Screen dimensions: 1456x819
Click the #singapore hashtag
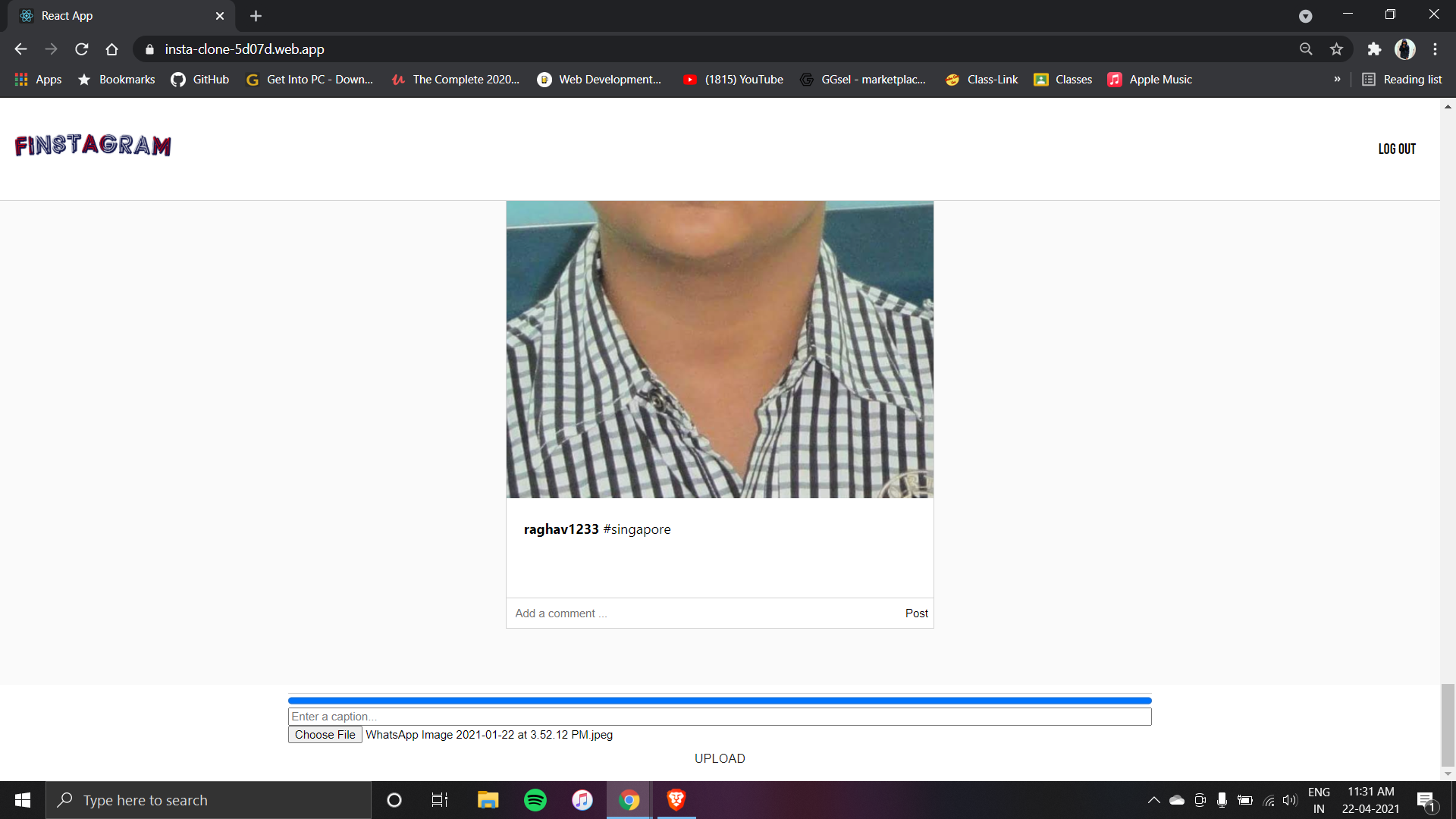(x=636, y=529)
